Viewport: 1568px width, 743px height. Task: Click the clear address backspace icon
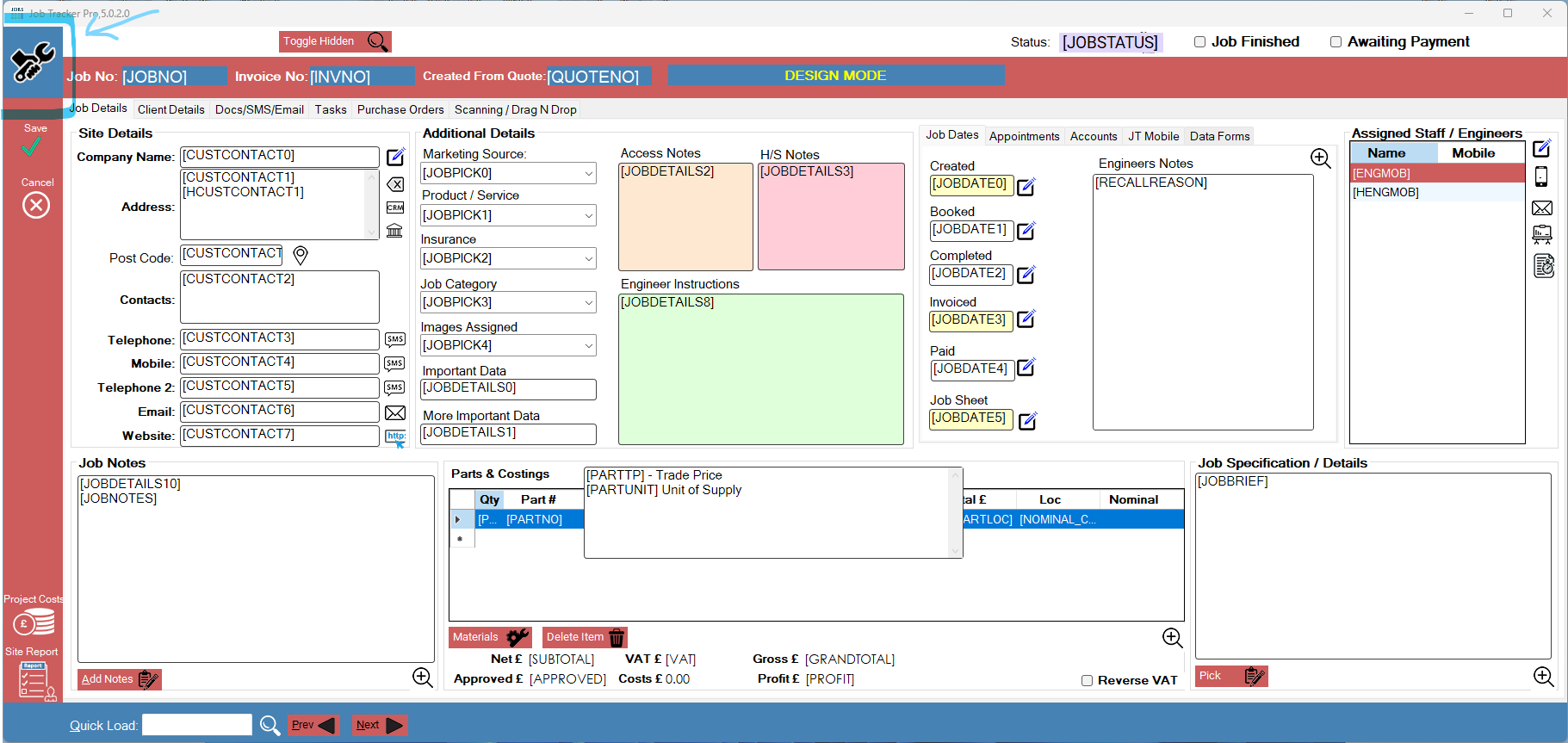coord(395,184)
